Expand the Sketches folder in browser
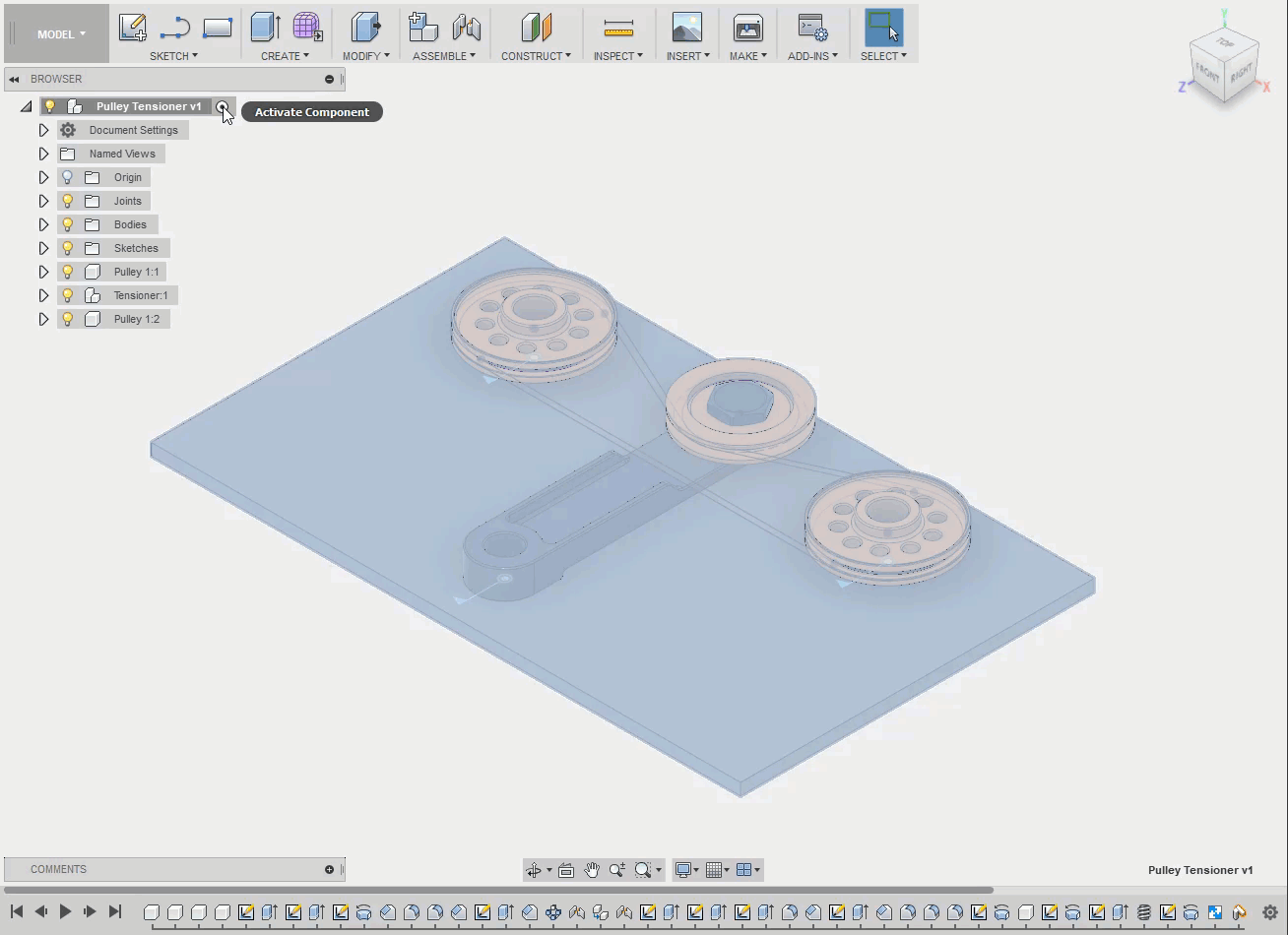 43,248
